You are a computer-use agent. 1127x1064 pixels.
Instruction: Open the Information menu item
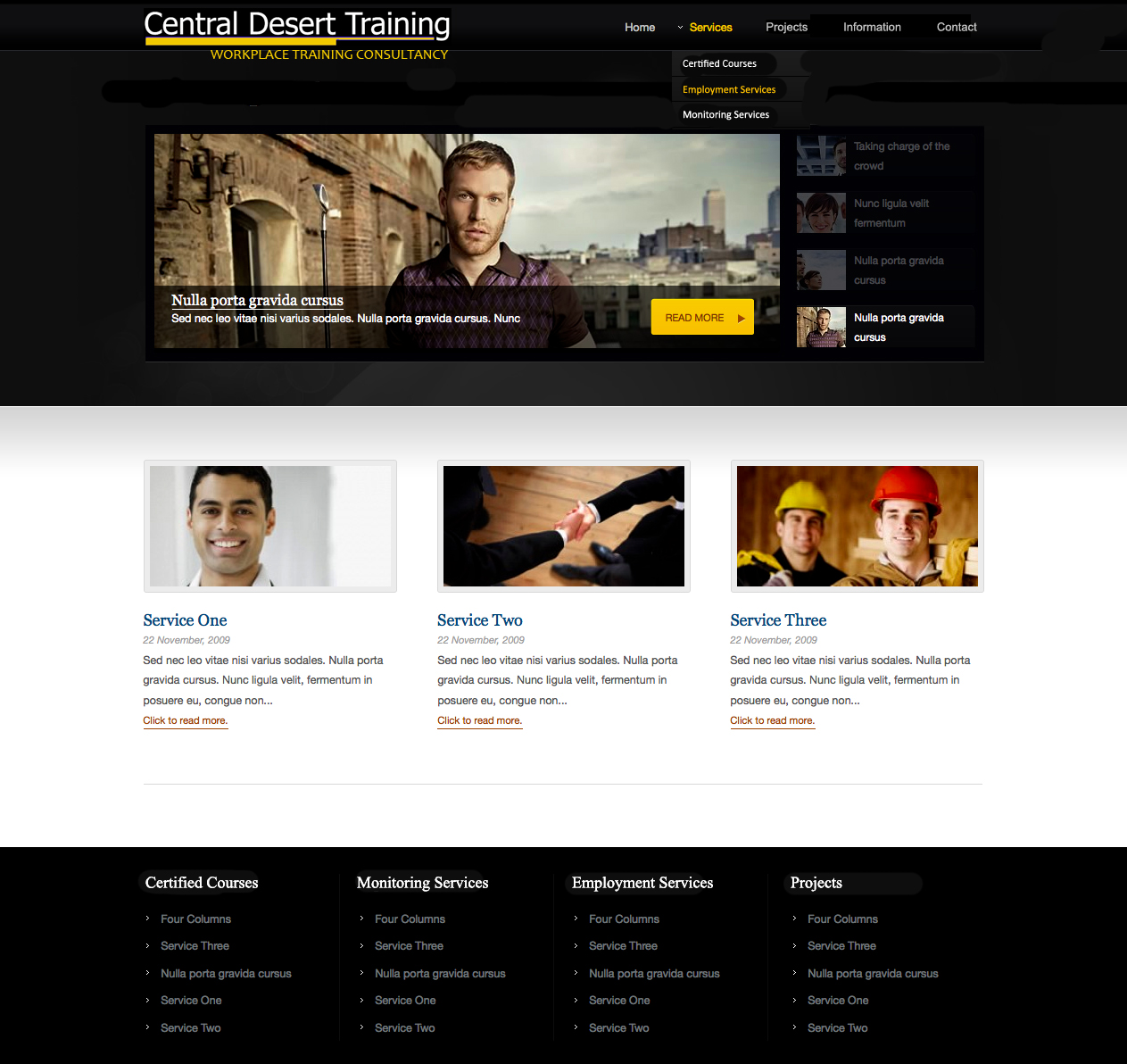point(872,28)
